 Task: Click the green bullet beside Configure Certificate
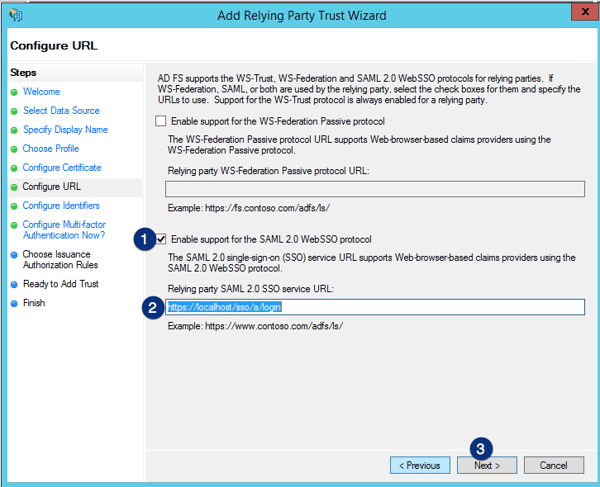tap(14, 168)
